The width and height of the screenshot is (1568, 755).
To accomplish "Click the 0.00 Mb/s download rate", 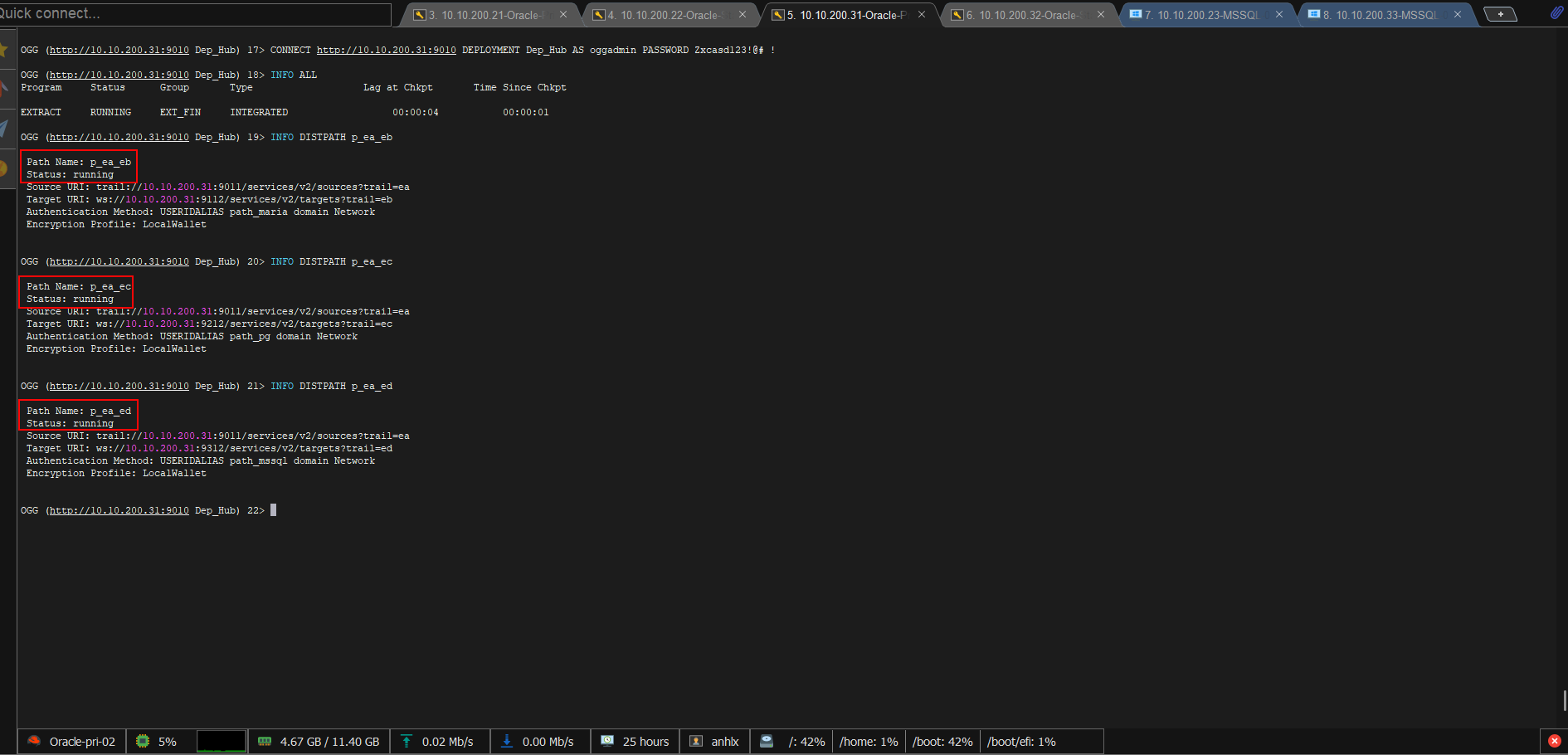I will click(x=548, y=742).
